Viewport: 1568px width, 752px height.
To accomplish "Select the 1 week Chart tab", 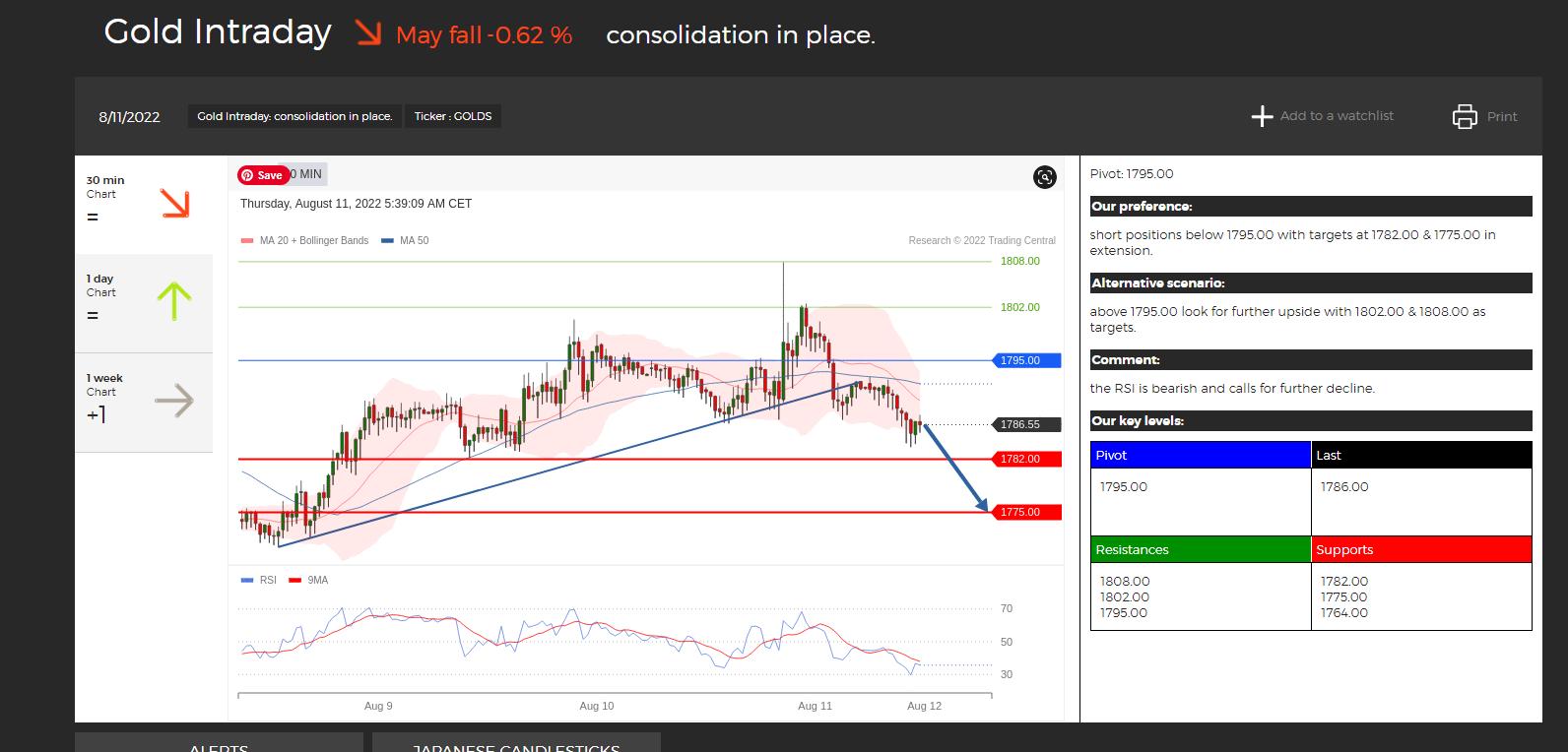I will 144,403.
